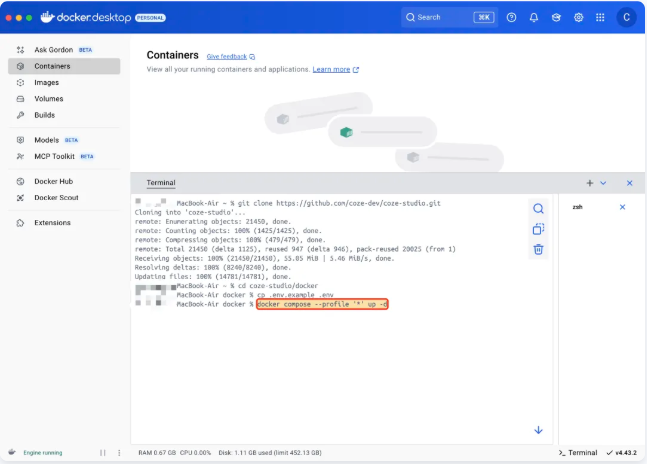647x464 pixels.
Task: Toggle the Terminal panel from status bar
Action: click(x=578, y=453)
